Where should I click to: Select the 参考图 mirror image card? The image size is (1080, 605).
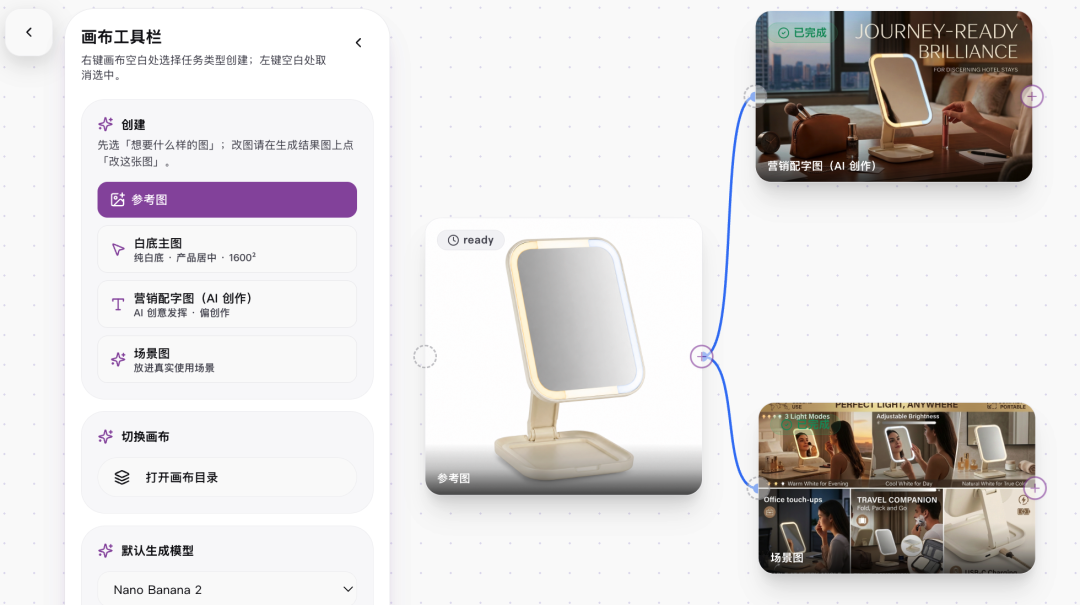point(563,356)
